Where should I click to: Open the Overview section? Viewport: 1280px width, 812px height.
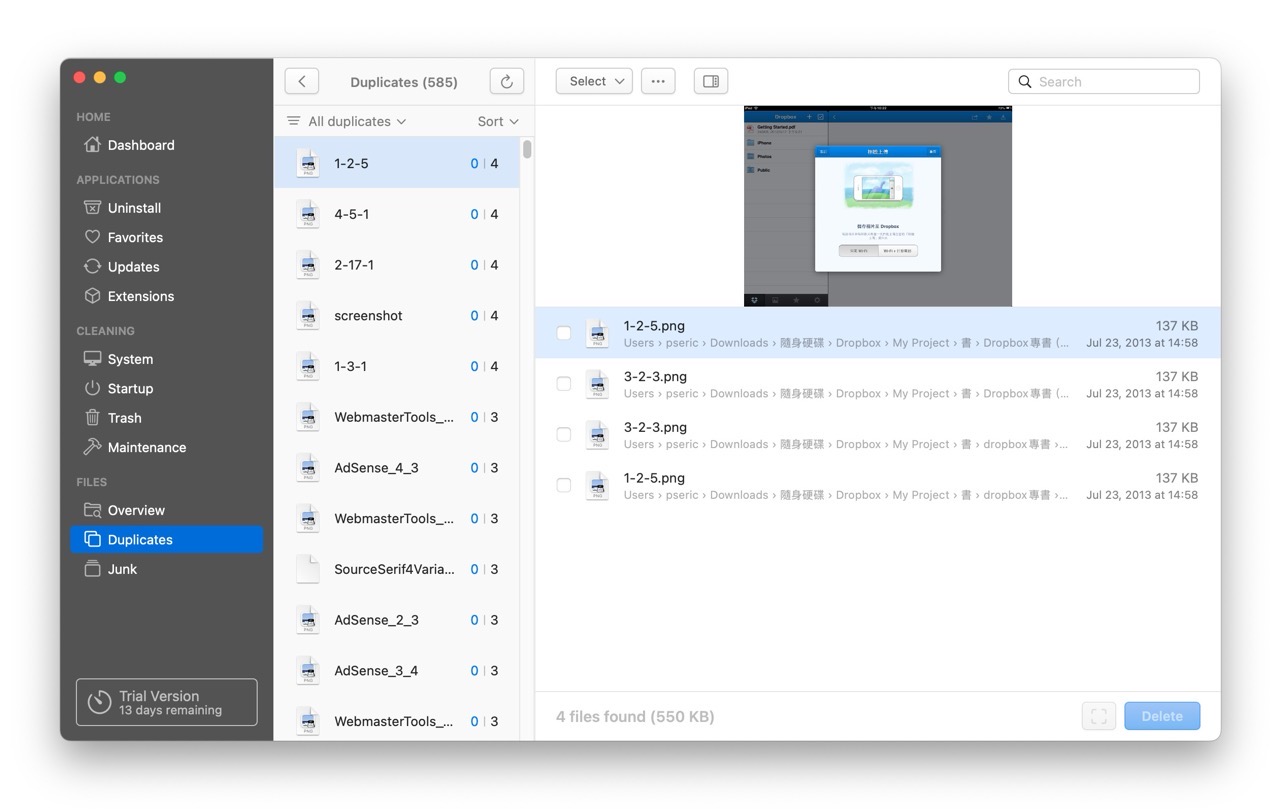166,510
